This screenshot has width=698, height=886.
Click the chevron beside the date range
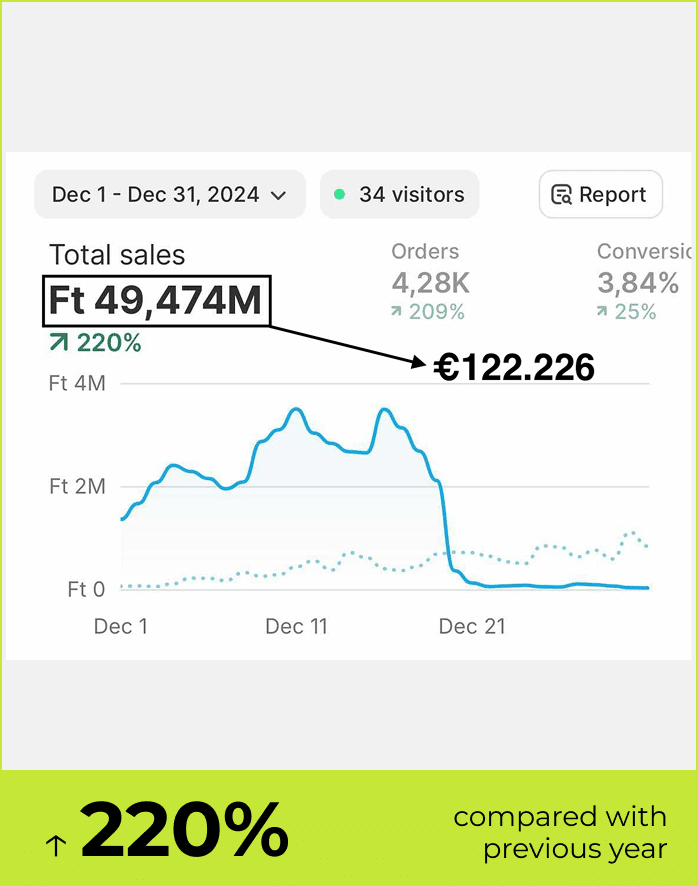(279, 195)
